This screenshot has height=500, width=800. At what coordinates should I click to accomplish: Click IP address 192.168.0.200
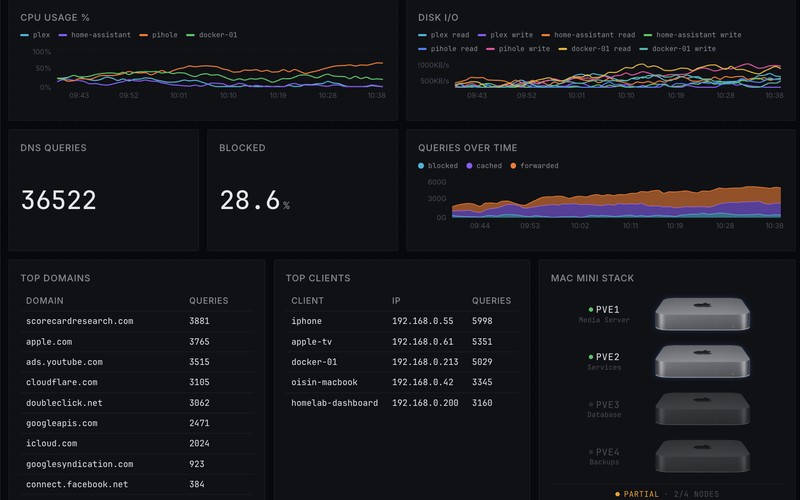pos(425,403)
